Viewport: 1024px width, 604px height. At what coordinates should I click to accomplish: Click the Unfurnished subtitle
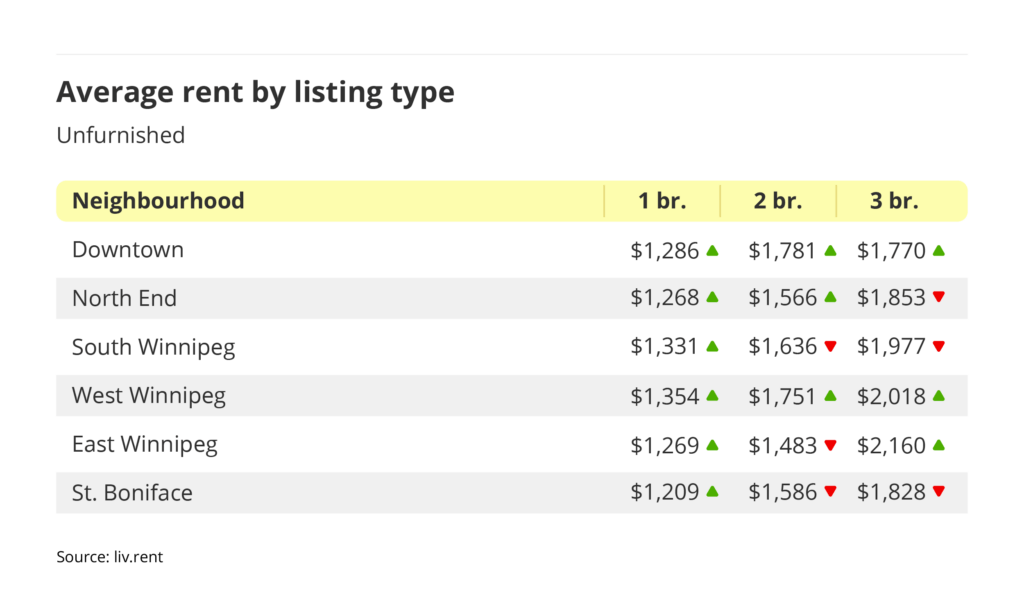[120, 135]
